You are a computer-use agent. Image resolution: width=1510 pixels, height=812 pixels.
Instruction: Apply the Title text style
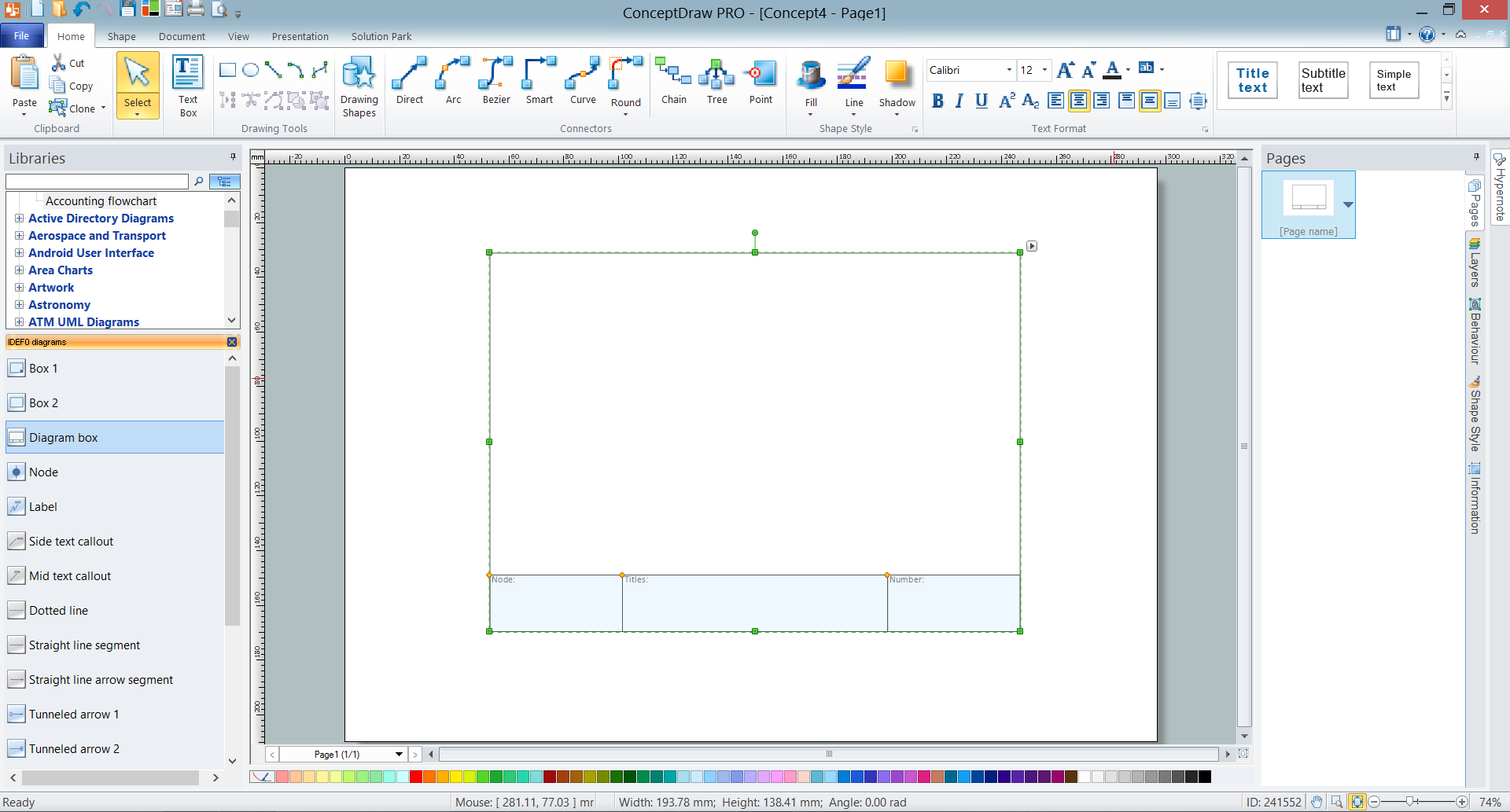tap(1253, 80)
